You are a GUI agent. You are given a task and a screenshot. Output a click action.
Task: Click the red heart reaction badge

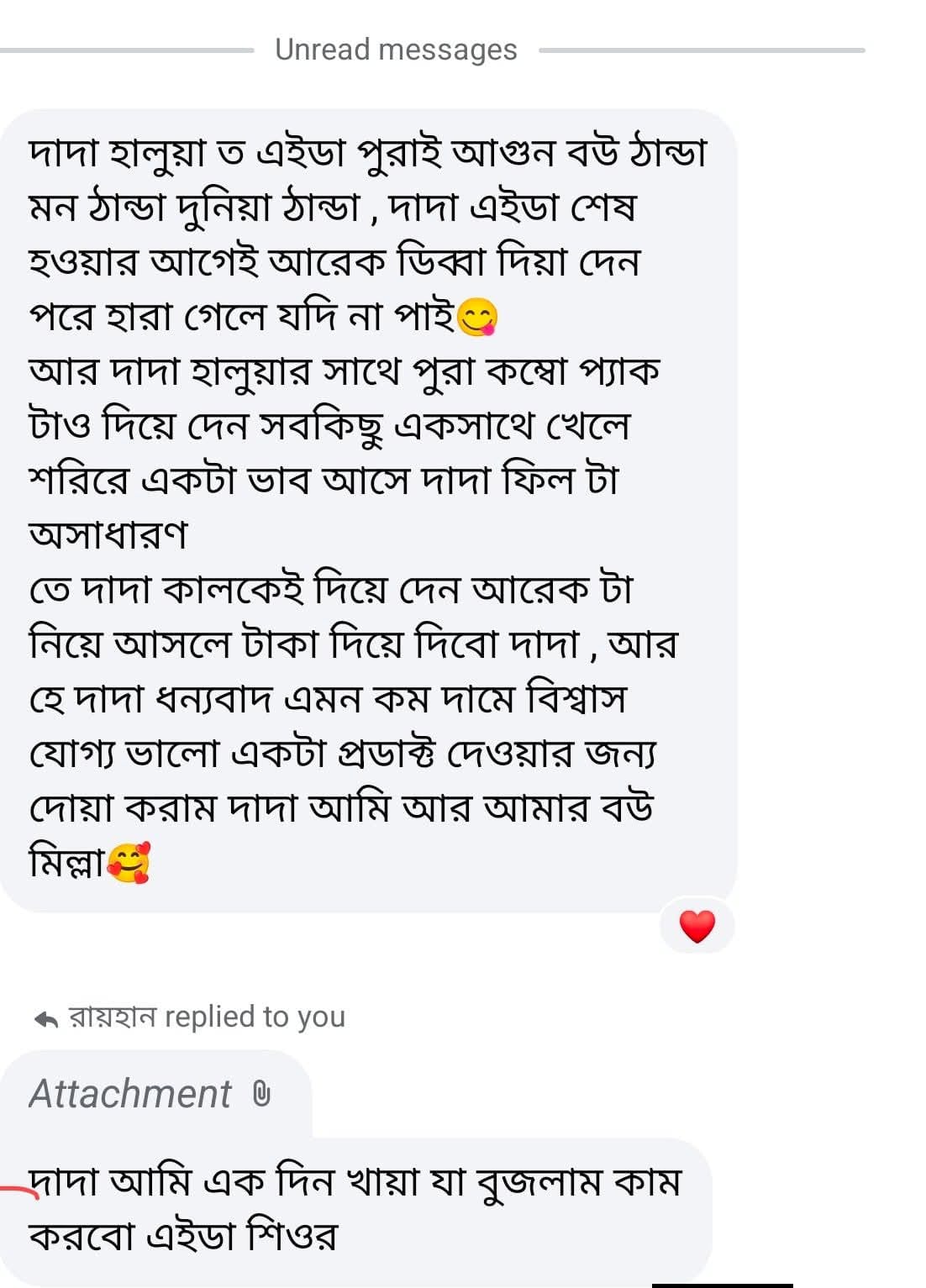(x=697, y=926)
